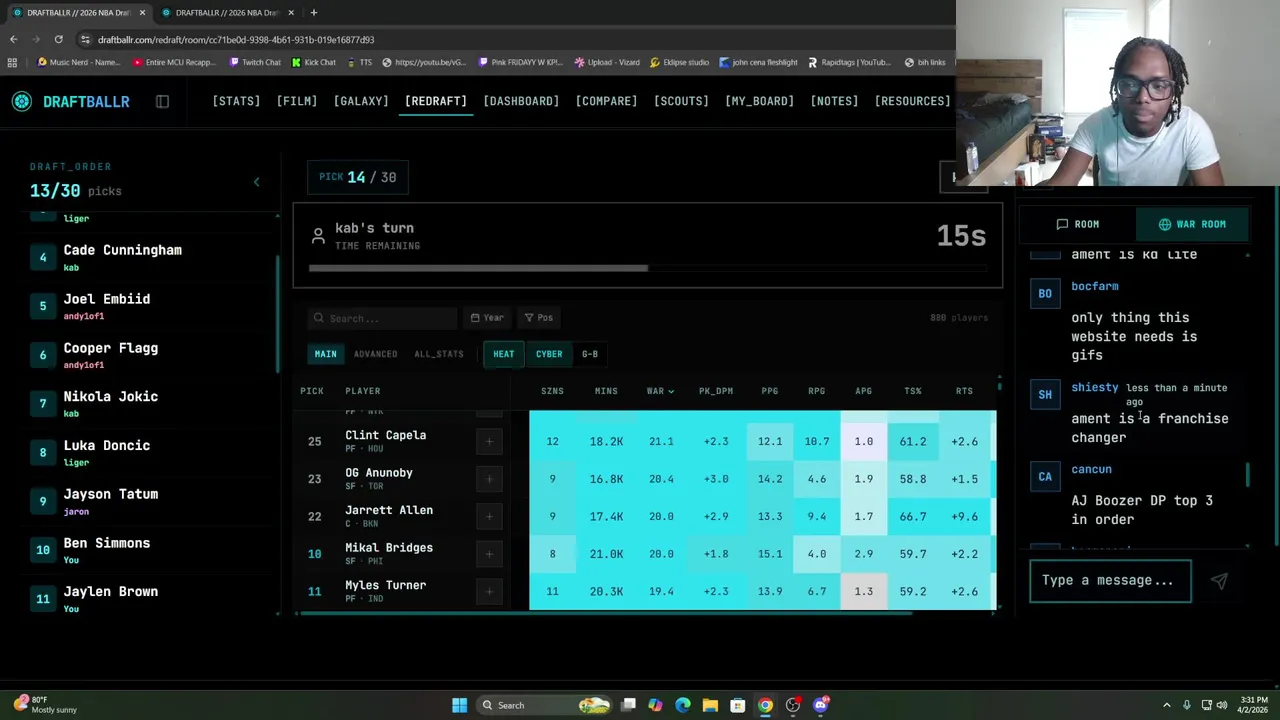1280x720 pixels.
Task: Sort by WAR column header
Action: coord(660,391)
